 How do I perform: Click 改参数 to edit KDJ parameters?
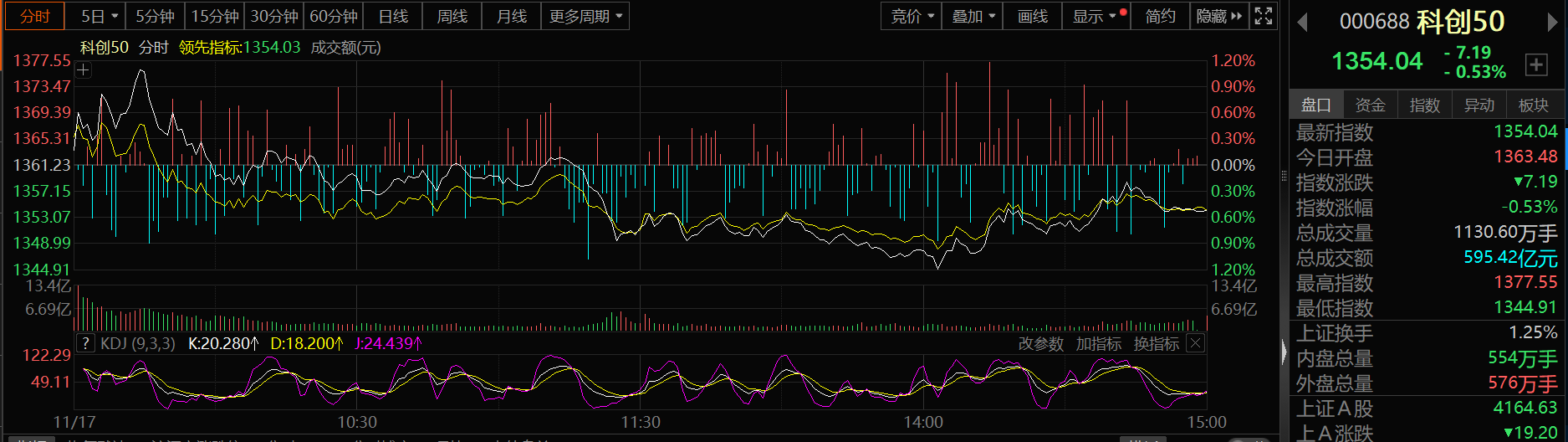[x=1040, y=344]
